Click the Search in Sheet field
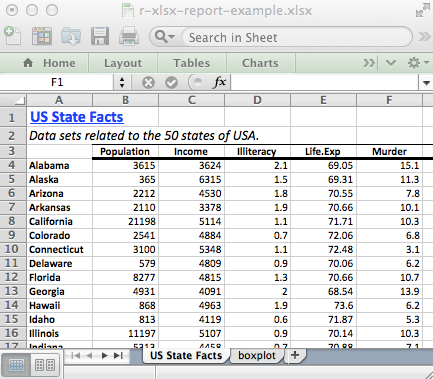The height and width of the screenshot is (379, 433). pos(296,37)
